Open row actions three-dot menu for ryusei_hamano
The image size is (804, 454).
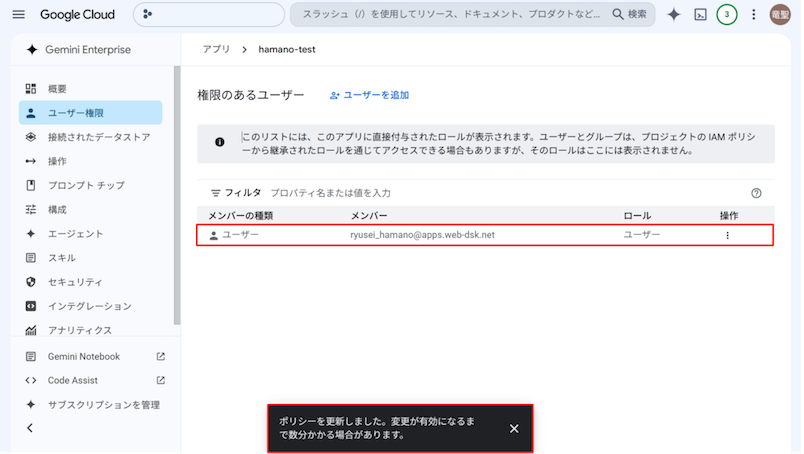pos(727,235)
